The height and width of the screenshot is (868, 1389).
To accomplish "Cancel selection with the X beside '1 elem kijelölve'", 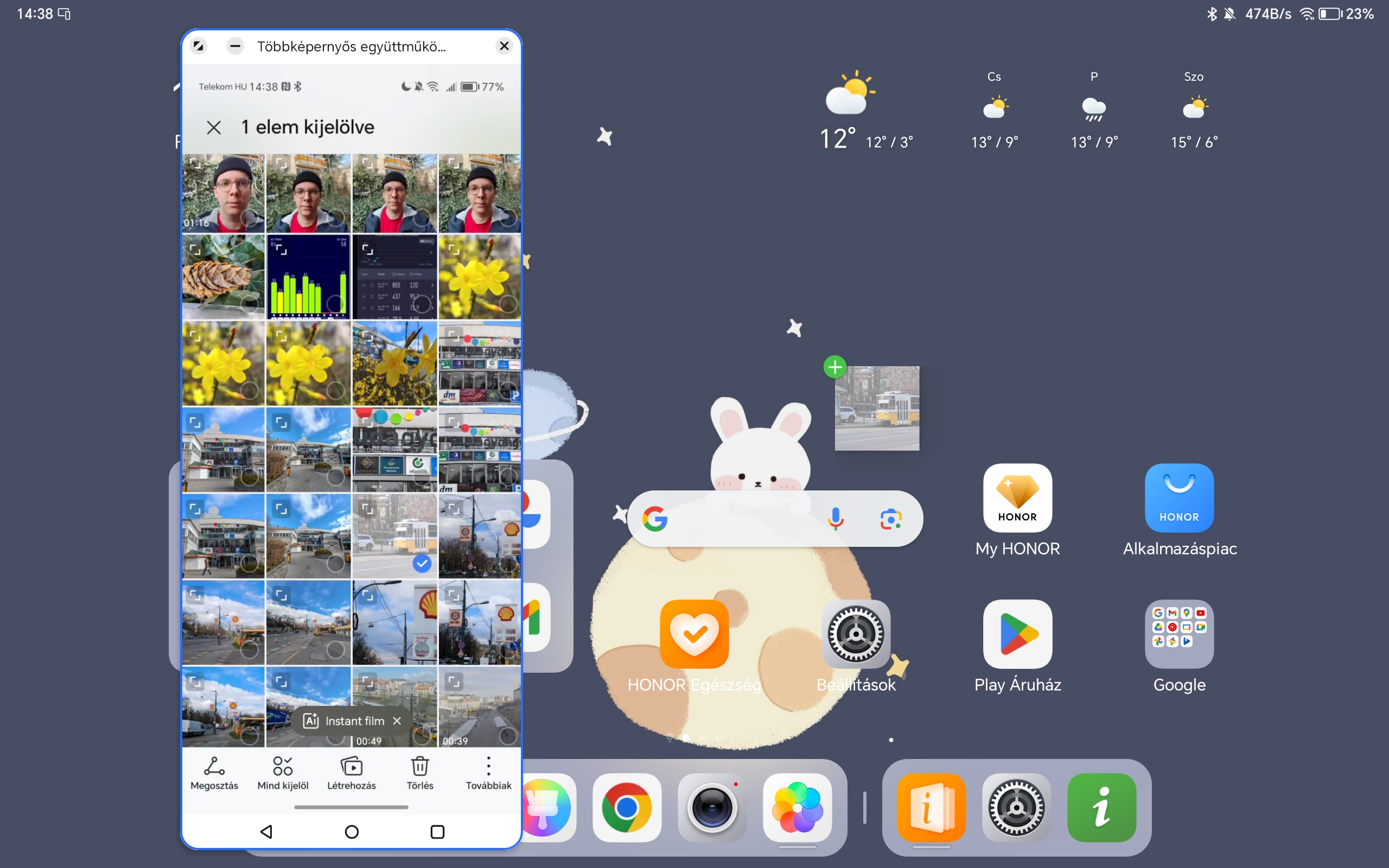I will pos(214,127).
